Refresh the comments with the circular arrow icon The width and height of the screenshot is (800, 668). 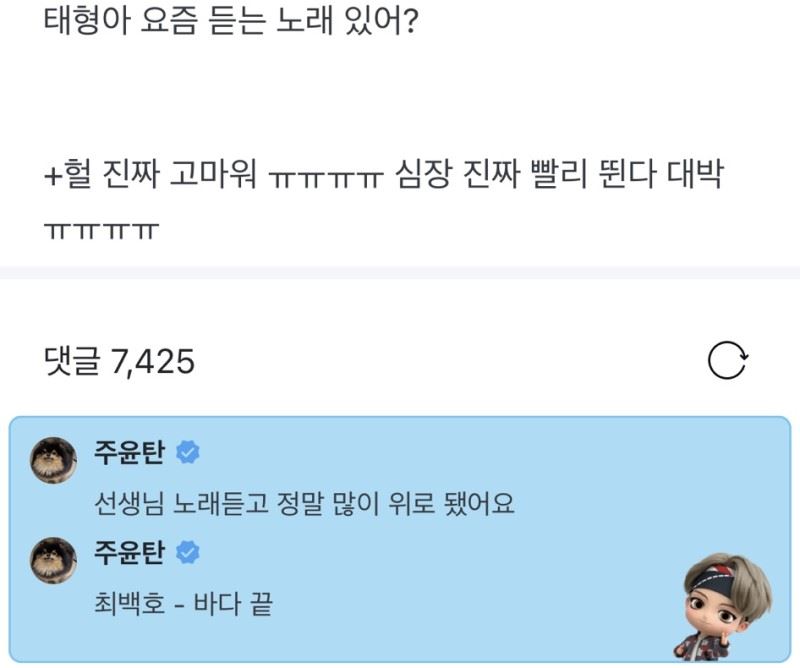(728, 360)
